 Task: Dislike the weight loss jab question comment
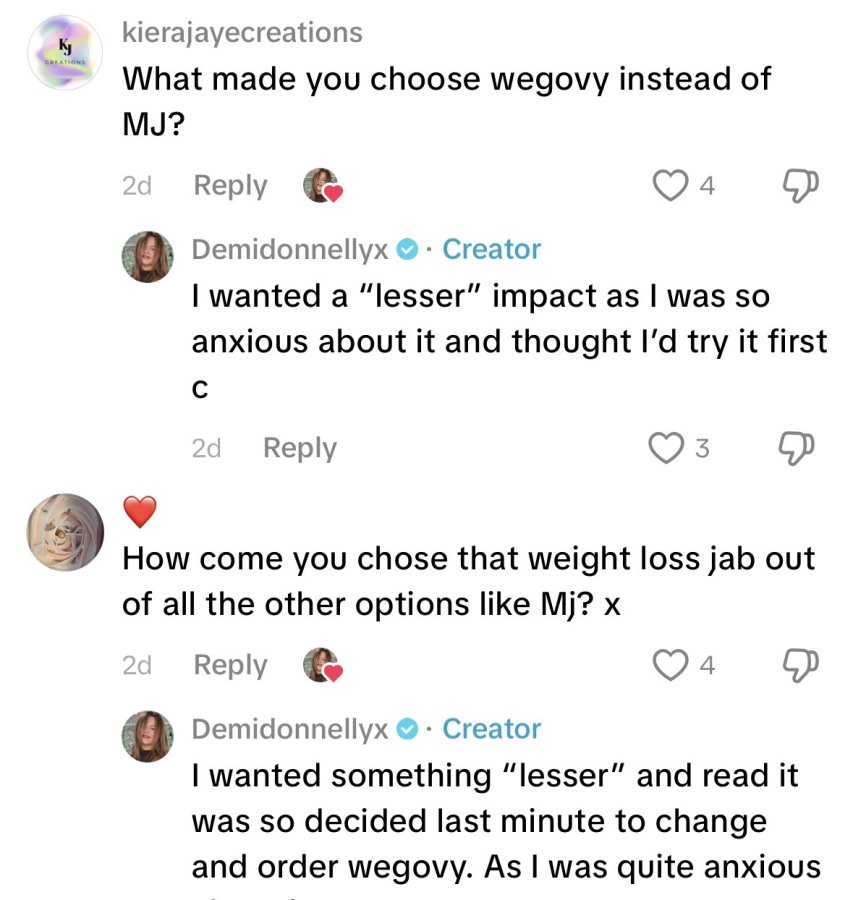pos(801,665)
